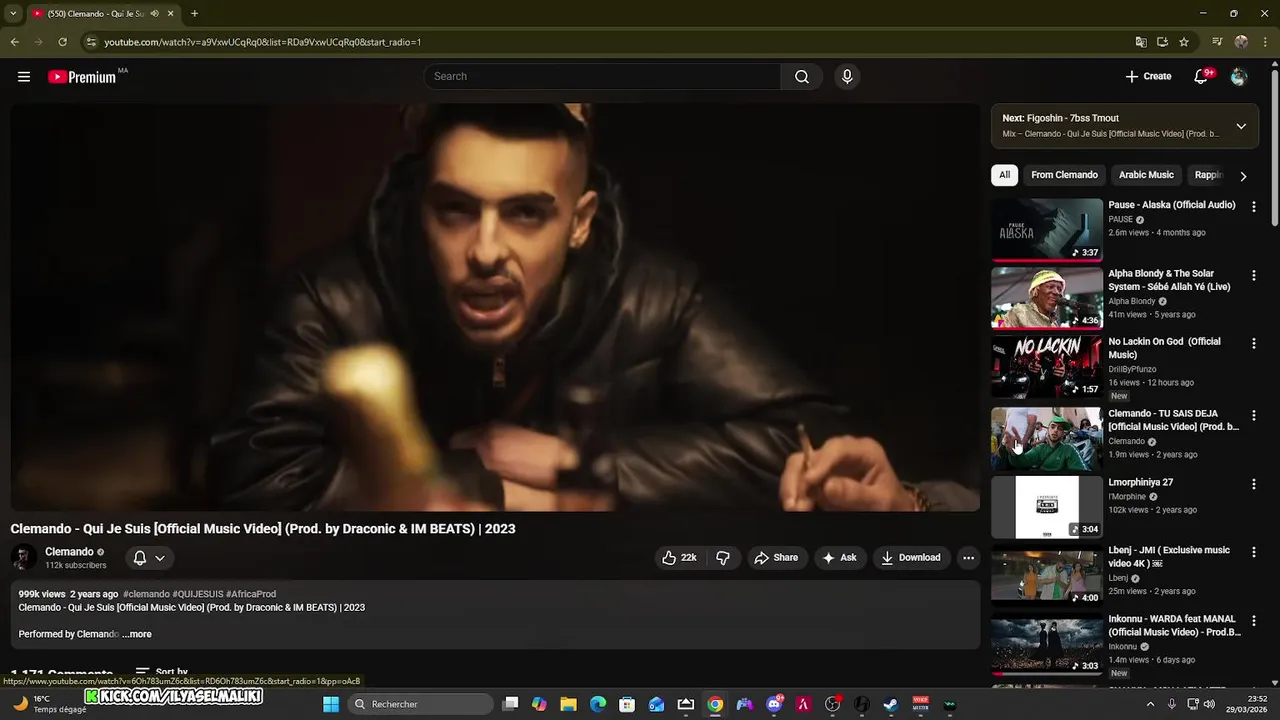
Task: Open the Create menu
Action: tap(1148, 77)
